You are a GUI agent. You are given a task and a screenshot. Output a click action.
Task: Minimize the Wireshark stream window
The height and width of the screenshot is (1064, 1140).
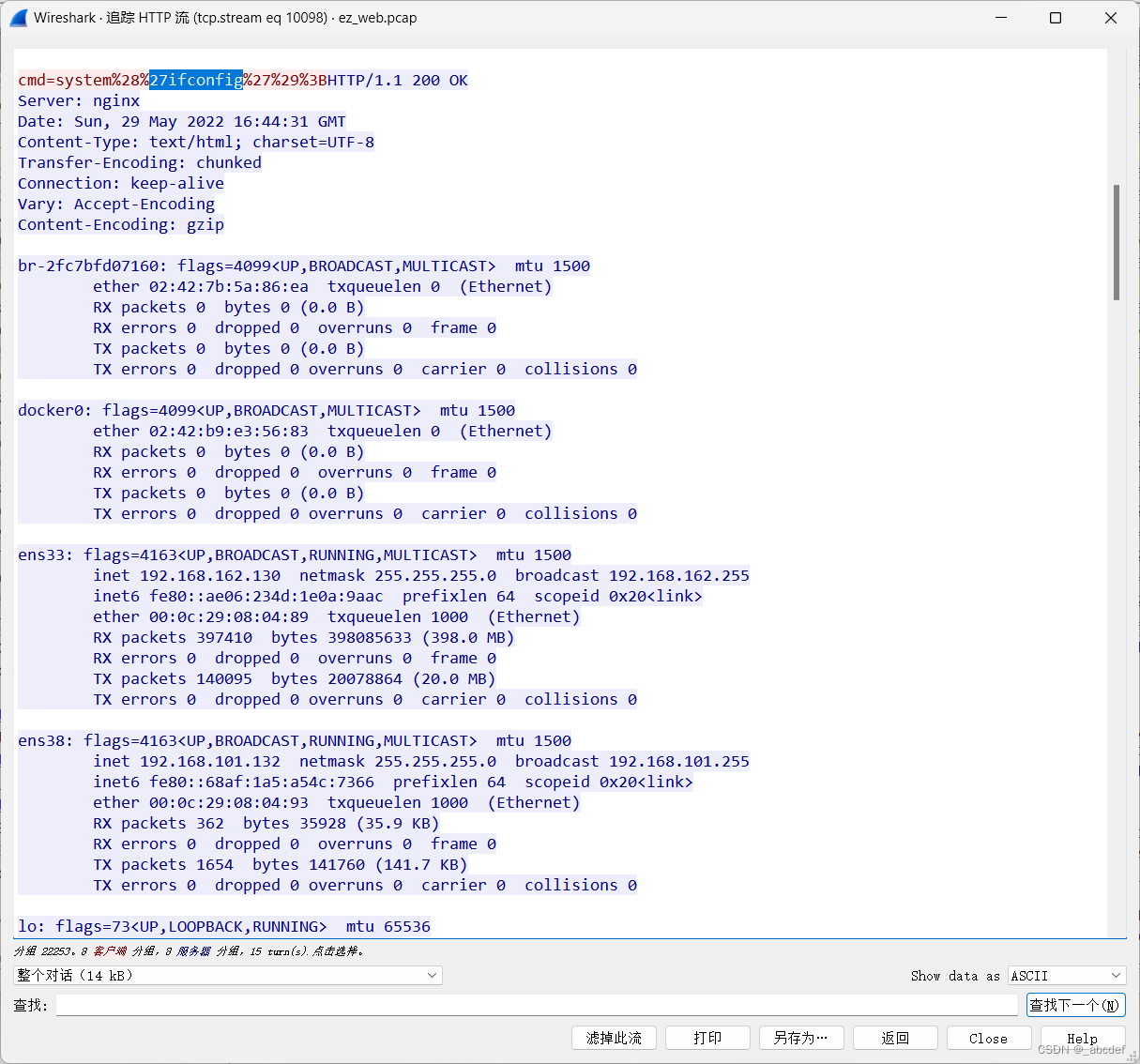coord(1000,18)
